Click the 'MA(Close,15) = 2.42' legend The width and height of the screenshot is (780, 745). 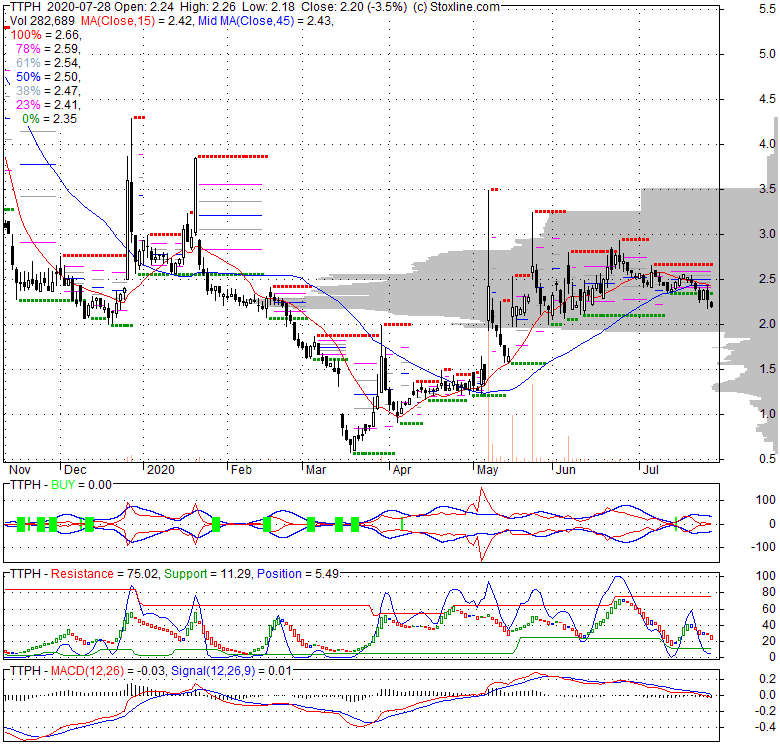point(136,21)
